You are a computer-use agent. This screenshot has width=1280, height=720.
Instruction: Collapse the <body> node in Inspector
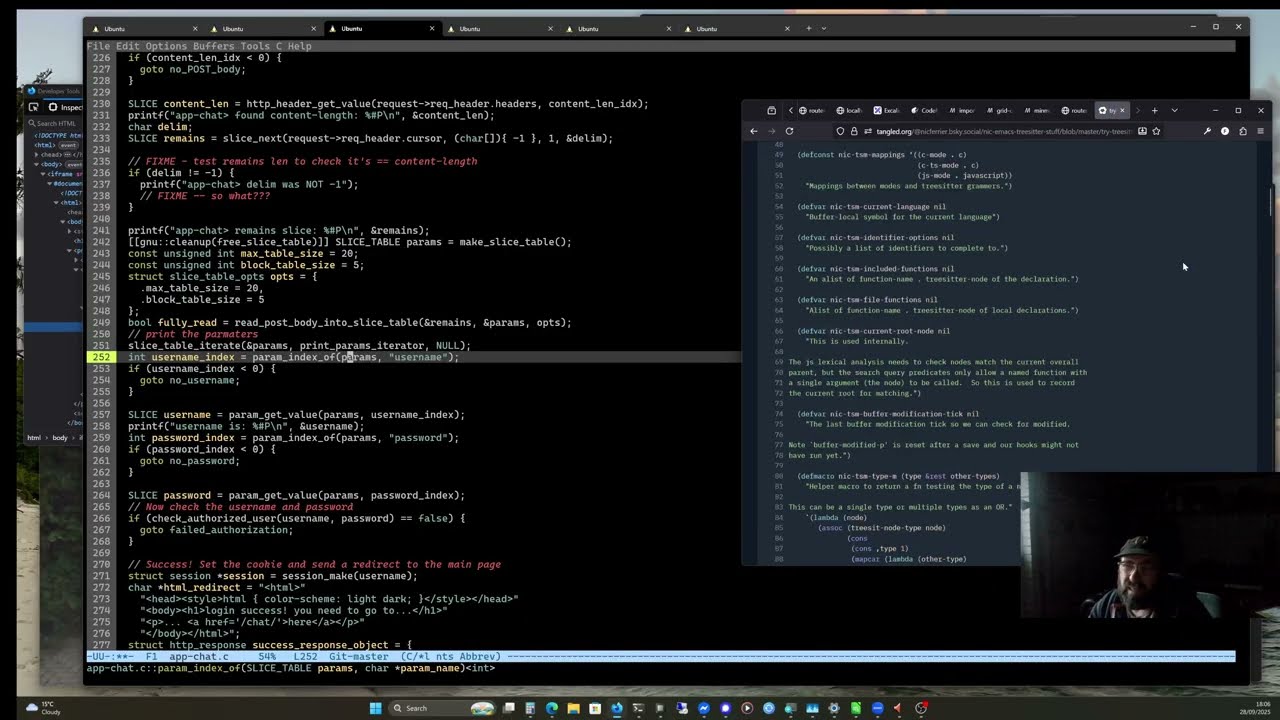pyautogui.click(x=36, y=164)
